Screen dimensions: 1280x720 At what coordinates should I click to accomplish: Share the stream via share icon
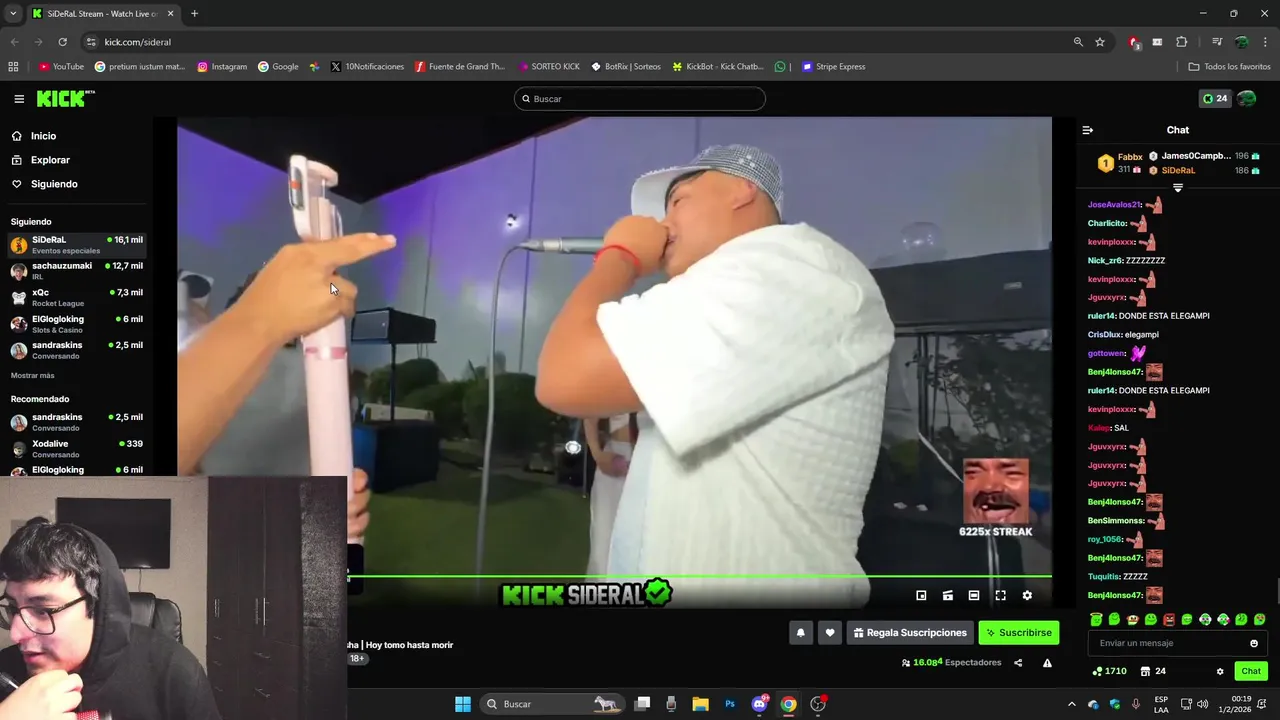coord(1018,663)
